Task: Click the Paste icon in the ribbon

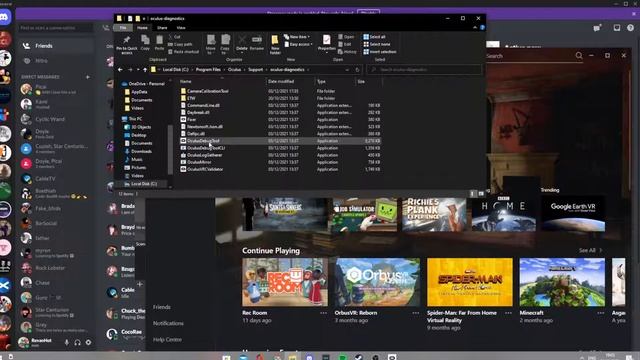Action: (x=160, y=42)
